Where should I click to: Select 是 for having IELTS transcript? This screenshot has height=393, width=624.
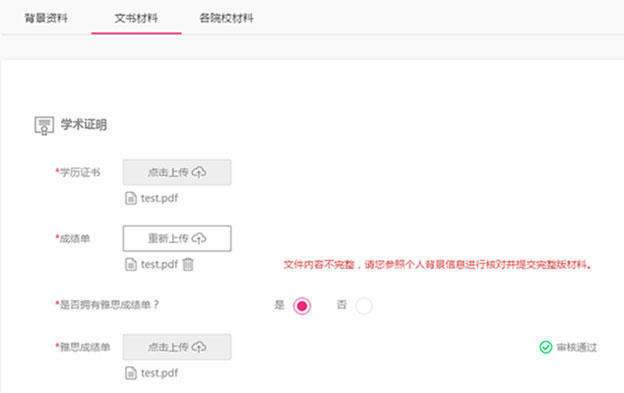302,306
